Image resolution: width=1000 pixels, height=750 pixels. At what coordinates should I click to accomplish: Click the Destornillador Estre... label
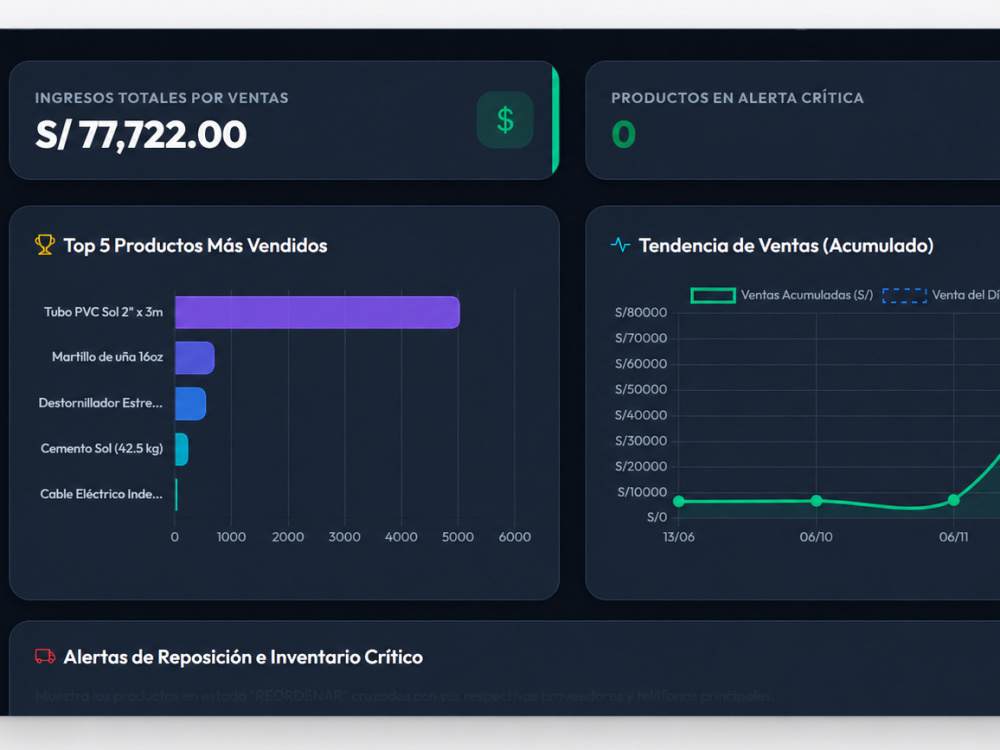click(x=100, y=402)
